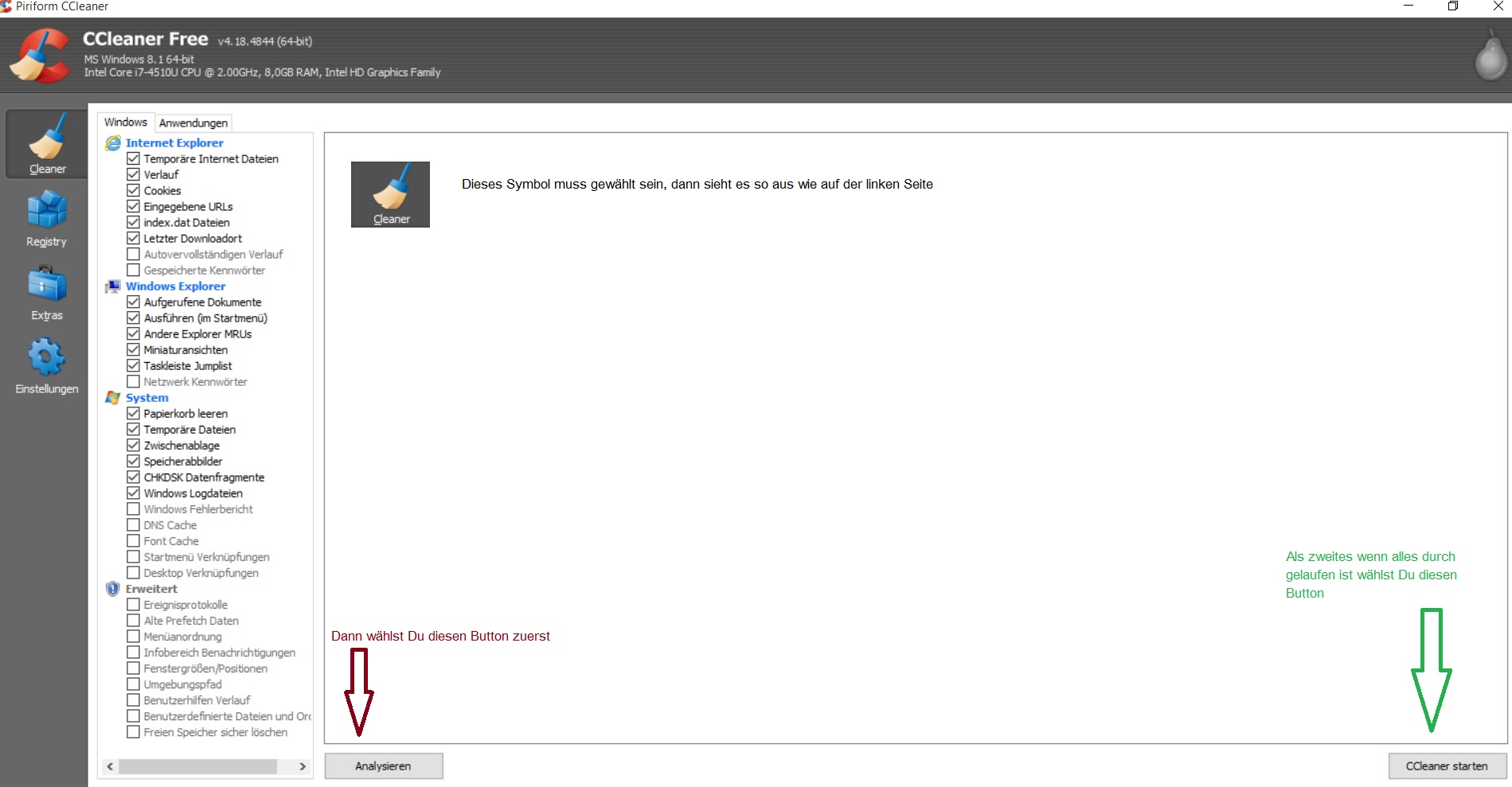Select the Erweitert heading
Screen dimensions: 1512x787
click(x=151, y=589)
